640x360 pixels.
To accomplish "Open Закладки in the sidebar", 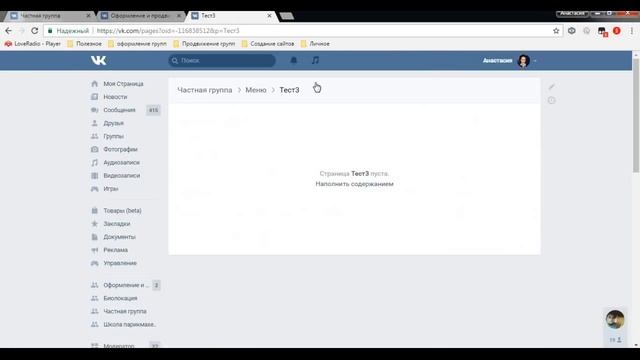I will [x=117, y=224].
